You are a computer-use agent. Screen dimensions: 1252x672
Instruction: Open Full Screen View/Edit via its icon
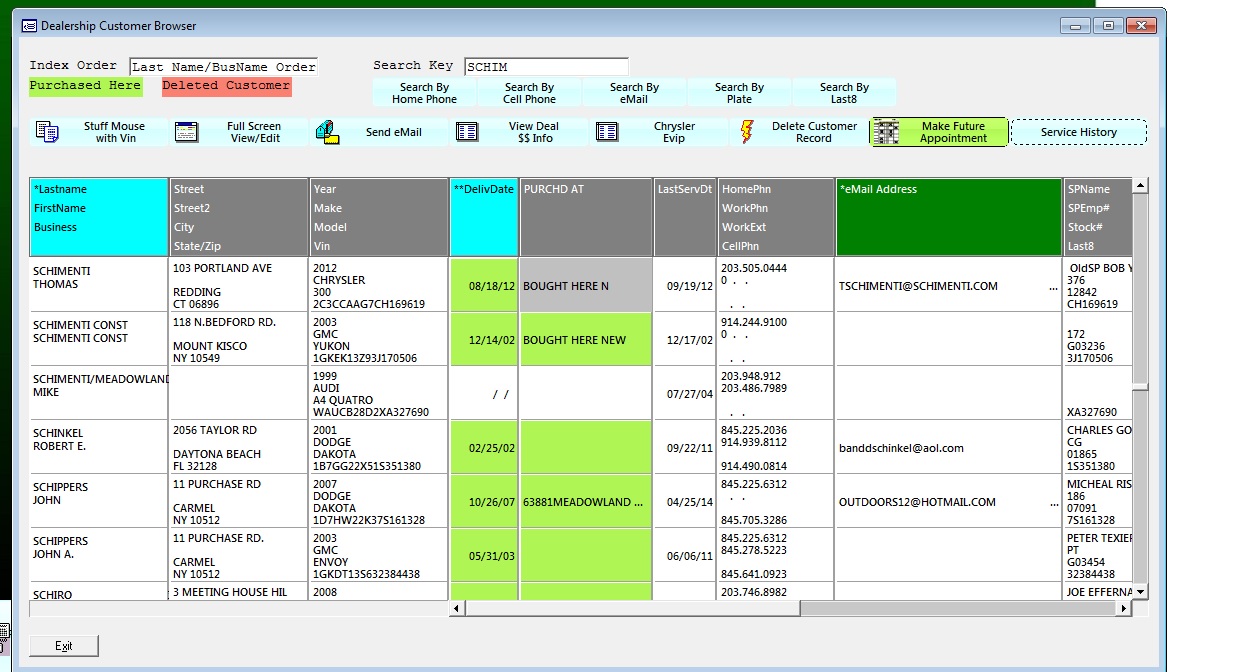[x=187, y=132]
